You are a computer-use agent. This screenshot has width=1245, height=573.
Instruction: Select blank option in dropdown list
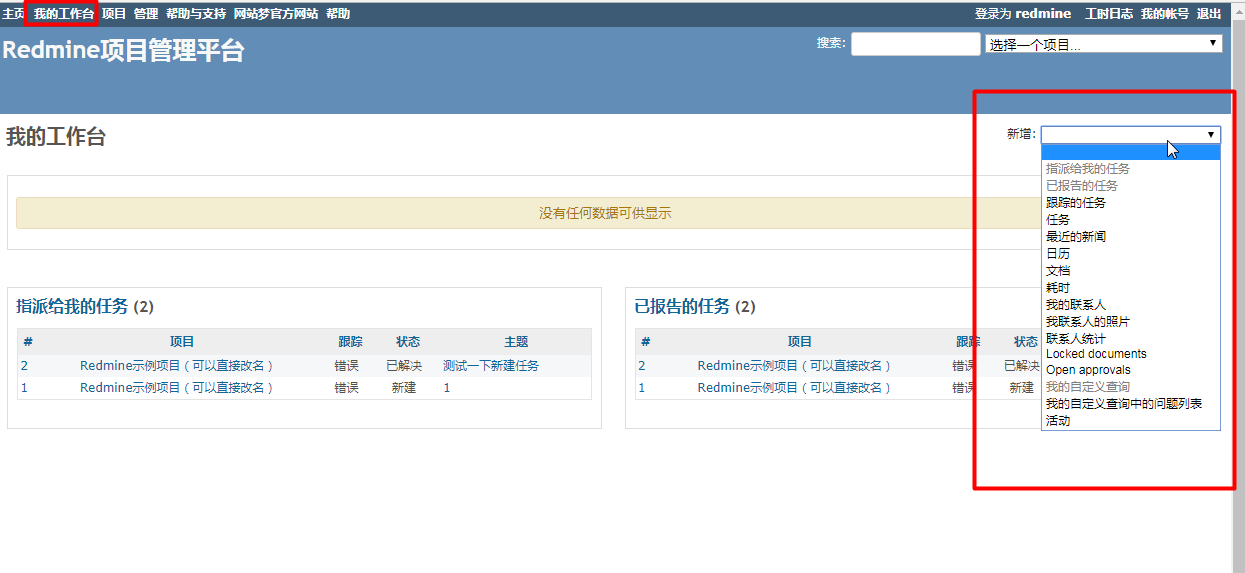(x=1131, y=153)
